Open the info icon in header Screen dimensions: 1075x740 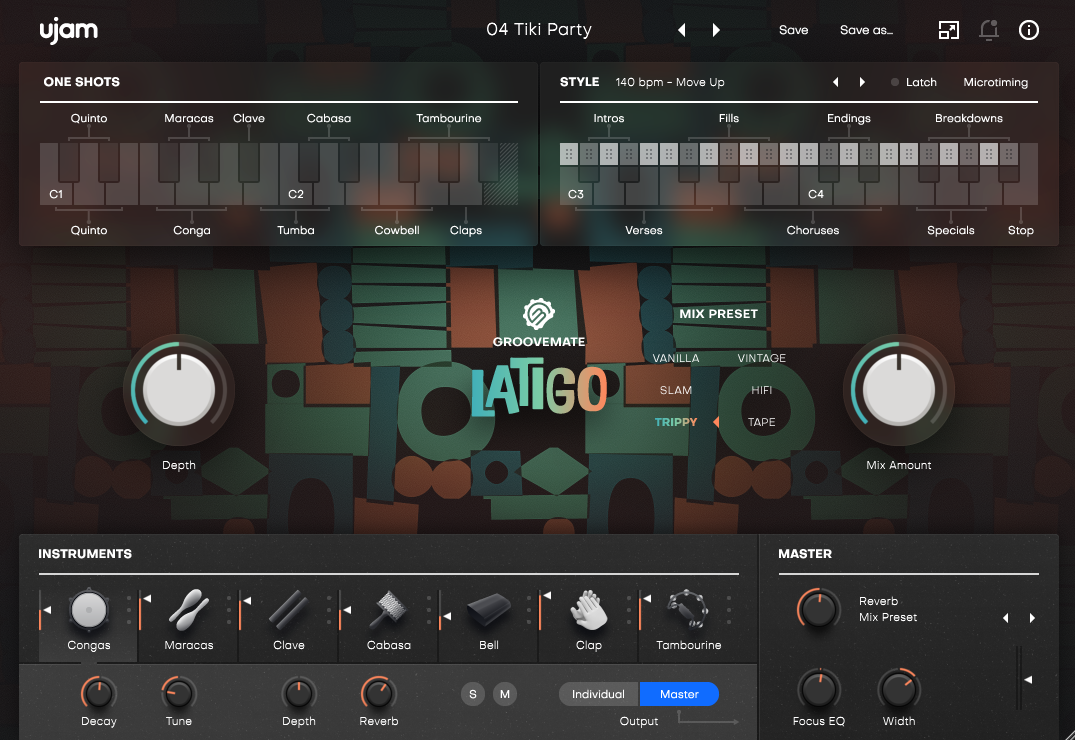(x=1029, y=30)
